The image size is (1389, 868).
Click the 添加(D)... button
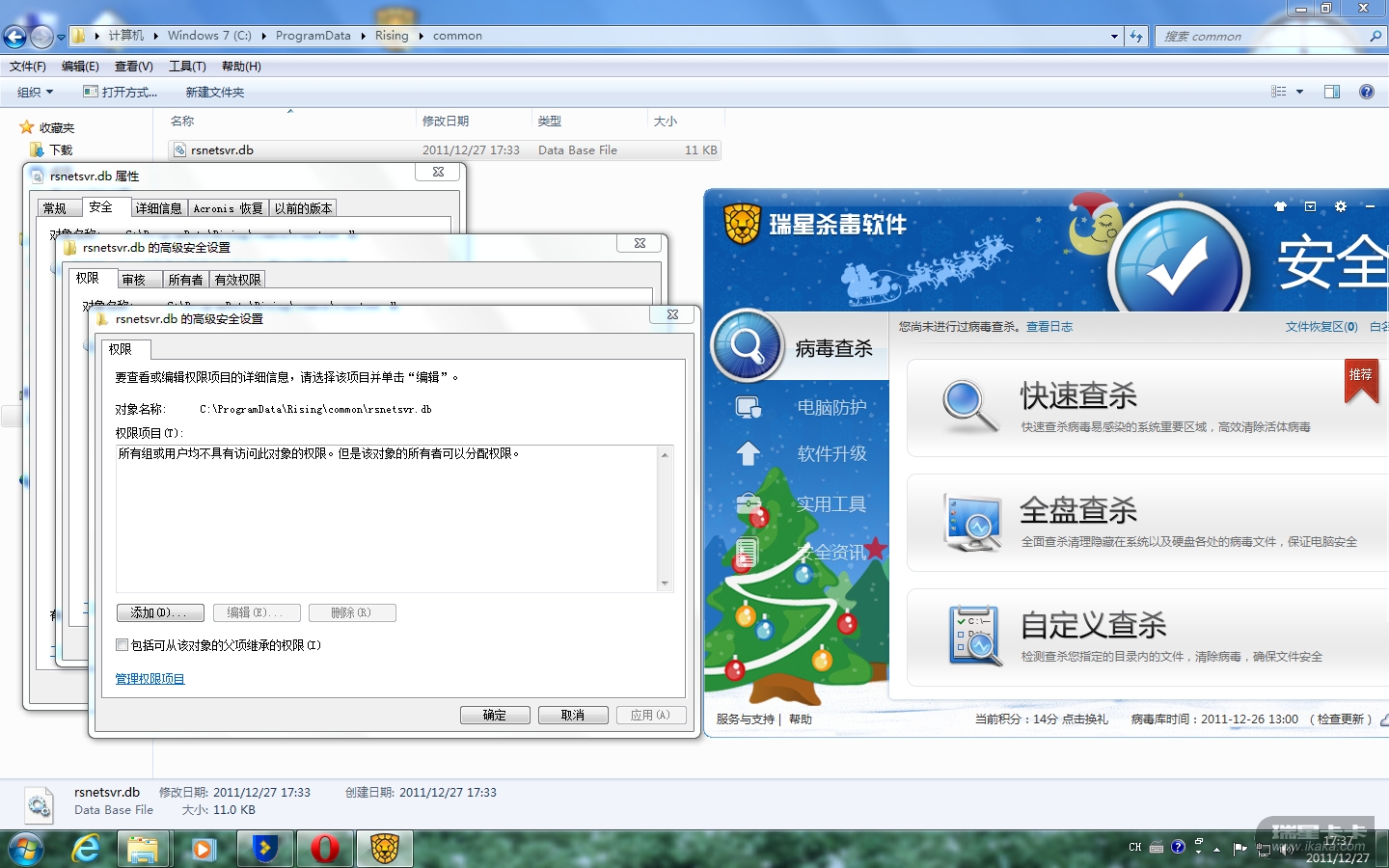click(160, 612)
